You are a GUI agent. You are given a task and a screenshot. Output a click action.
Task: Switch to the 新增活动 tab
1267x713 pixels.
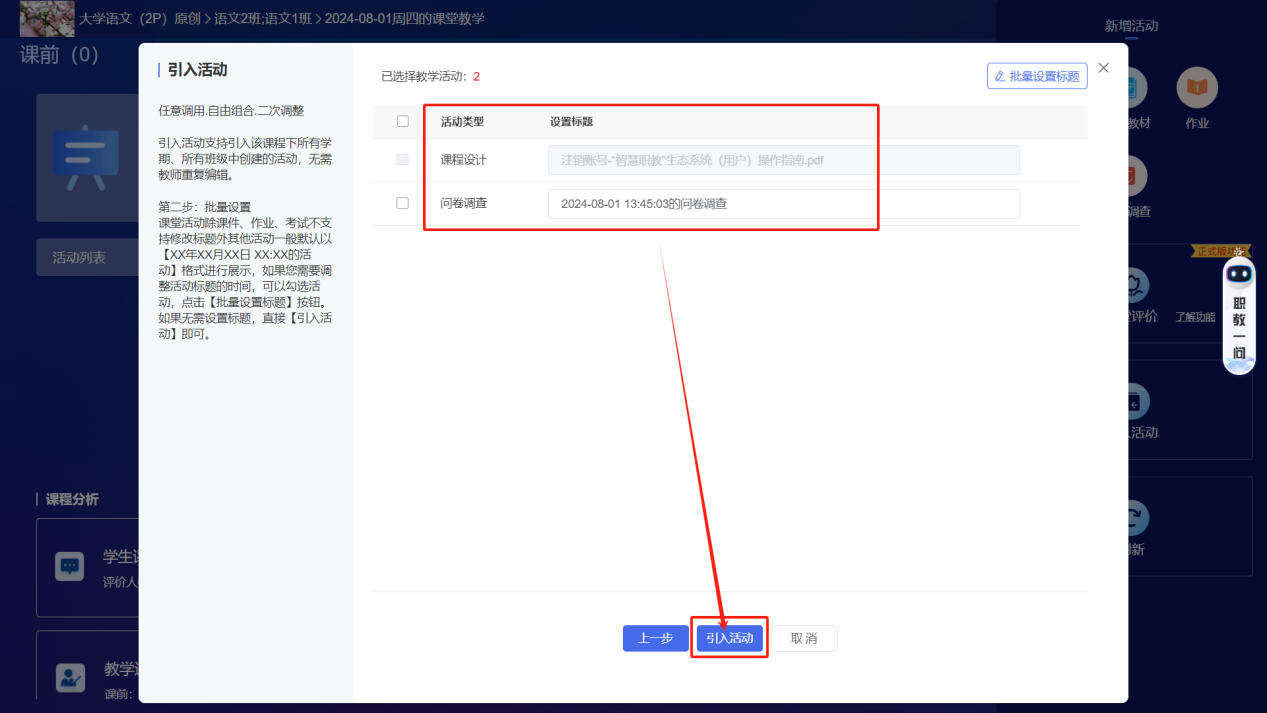(x=1131, y=26)
